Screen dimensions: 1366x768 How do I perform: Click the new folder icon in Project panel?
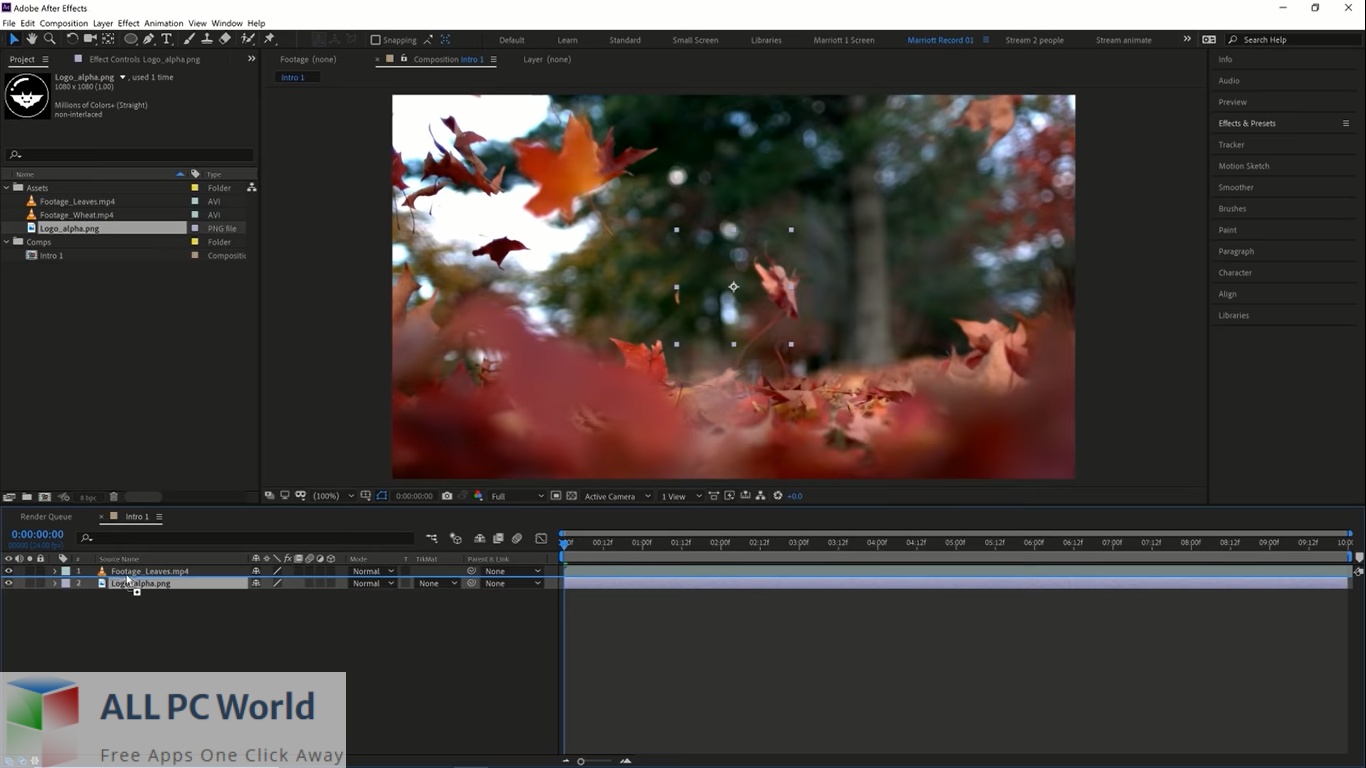[27, 497]
